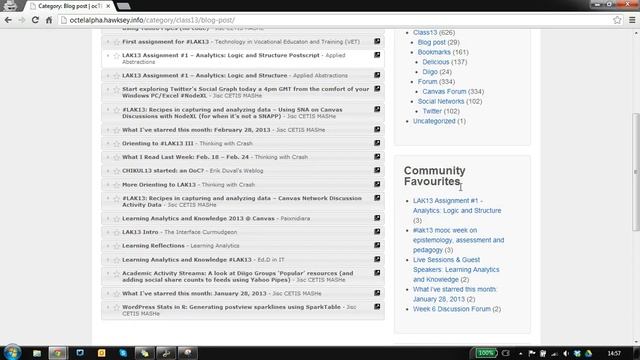Open the Canvas Forum category

coord(444,91)
